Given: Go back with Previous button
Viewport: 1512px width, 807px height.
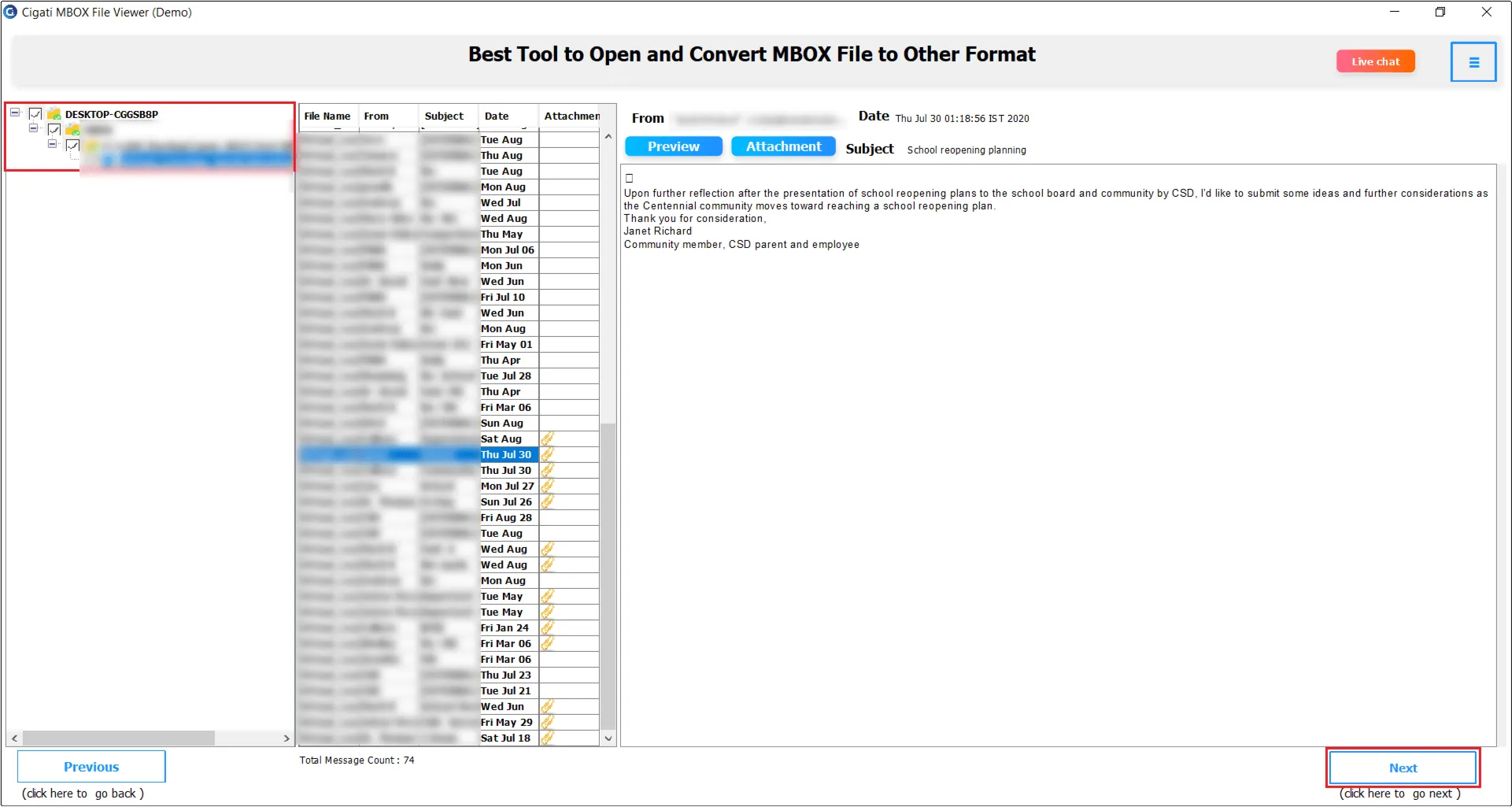Looking at the screenshot, I should [x=91, y=767].
